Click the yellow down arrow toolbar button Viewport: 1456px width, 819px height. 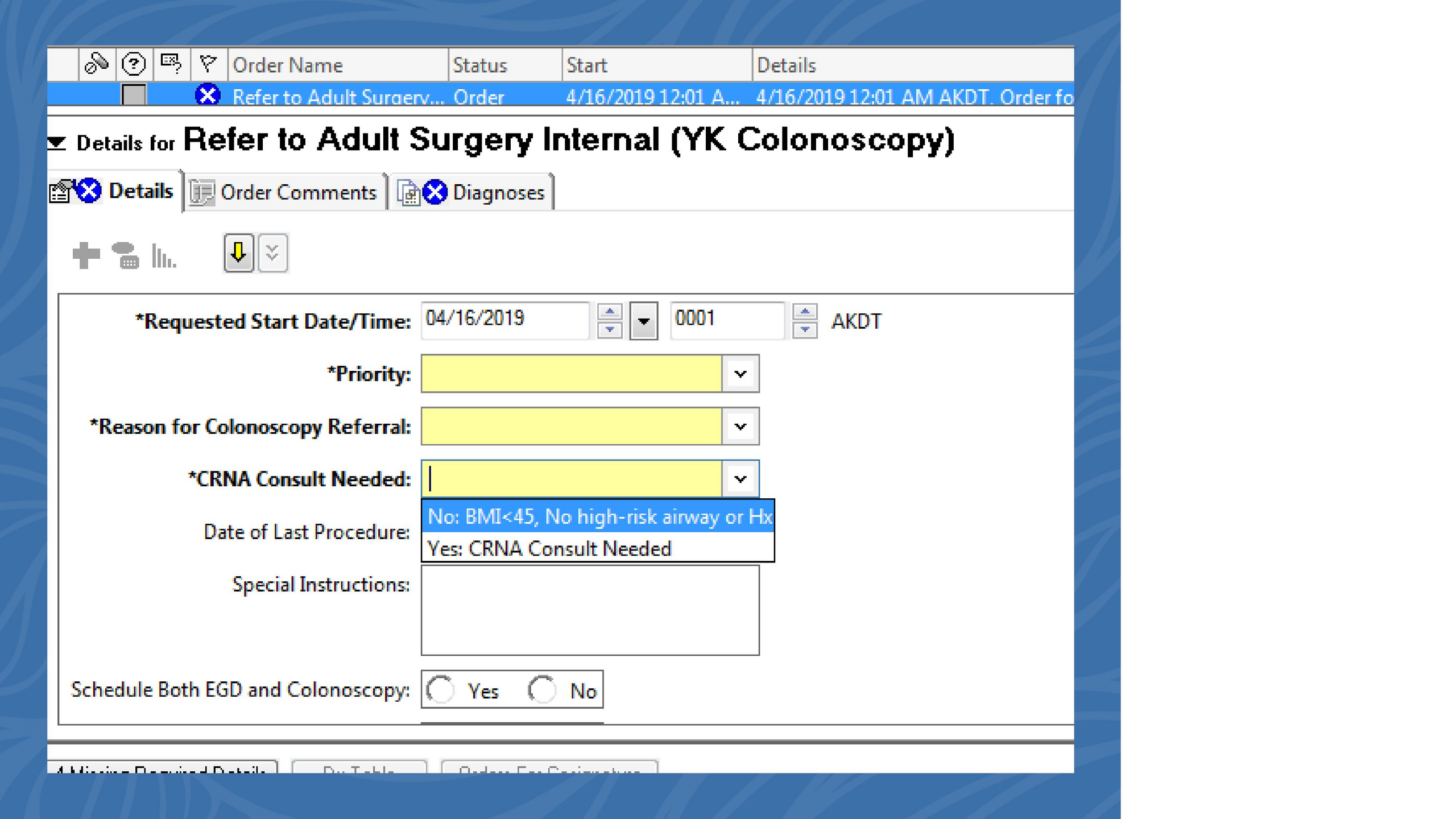click(238, 253)
